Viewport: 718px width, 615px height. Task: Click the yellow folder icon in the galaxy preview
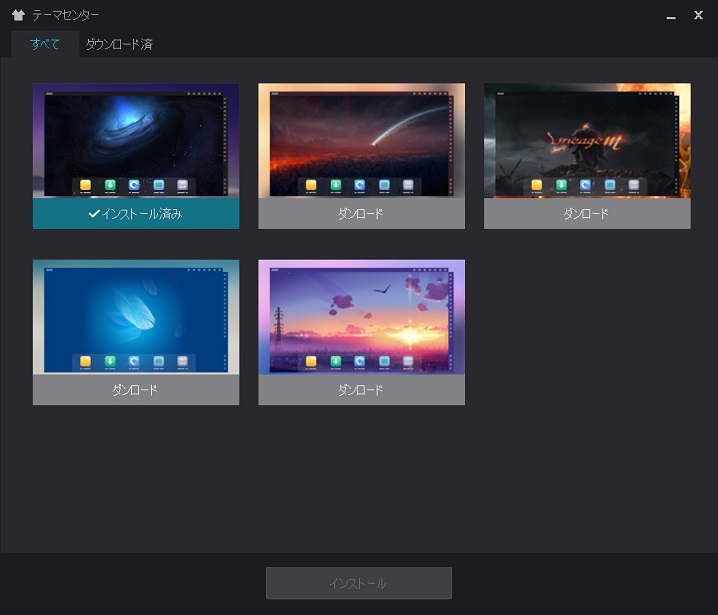(86, 185)
